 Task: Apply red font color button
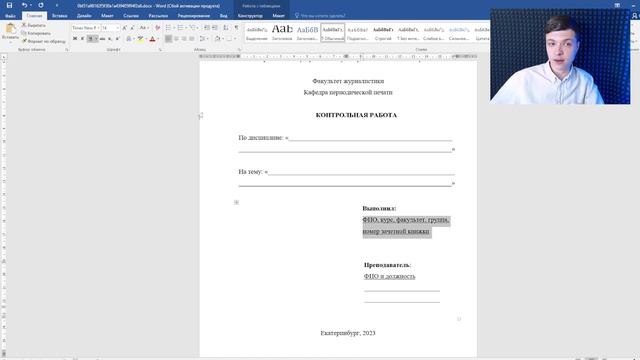coord(152,39)
